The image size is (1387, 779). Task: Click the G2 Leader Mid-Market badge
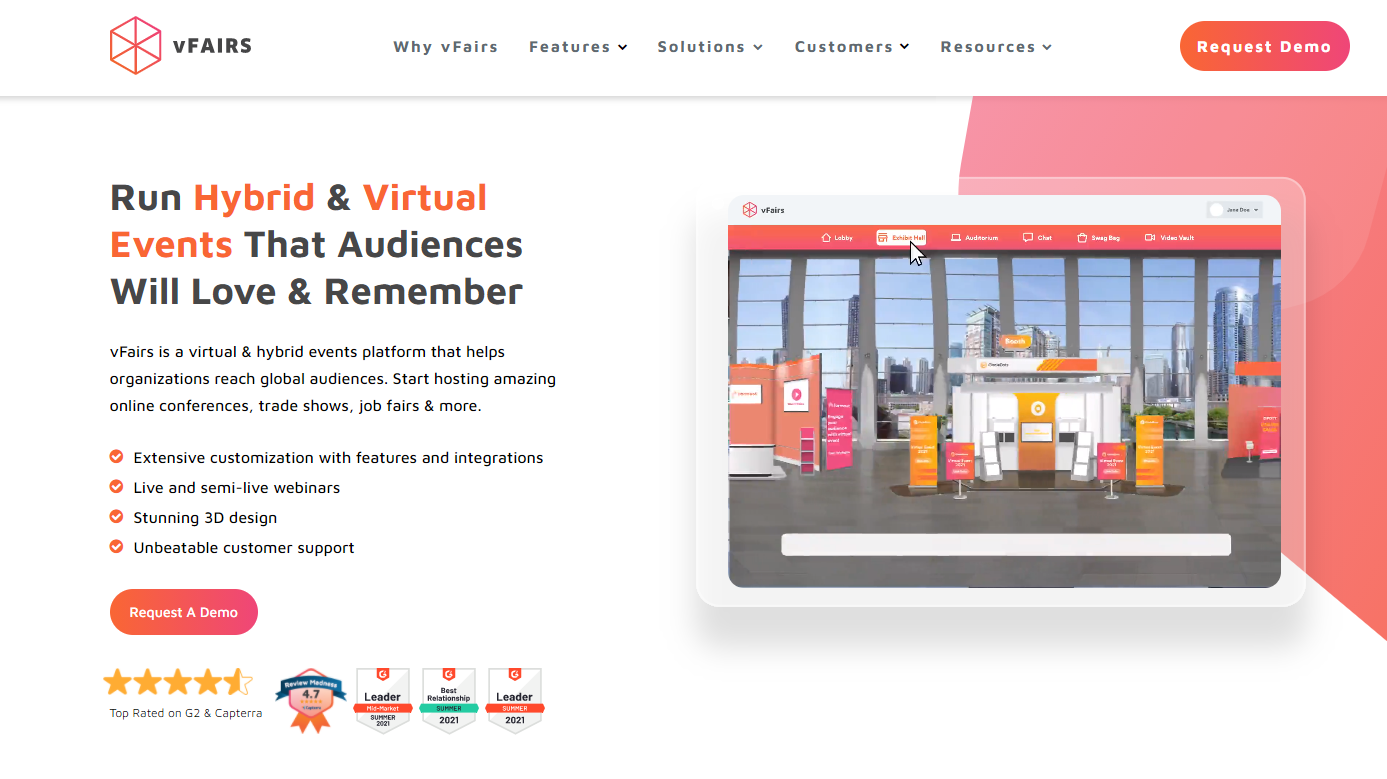click(x=382, y=700)
